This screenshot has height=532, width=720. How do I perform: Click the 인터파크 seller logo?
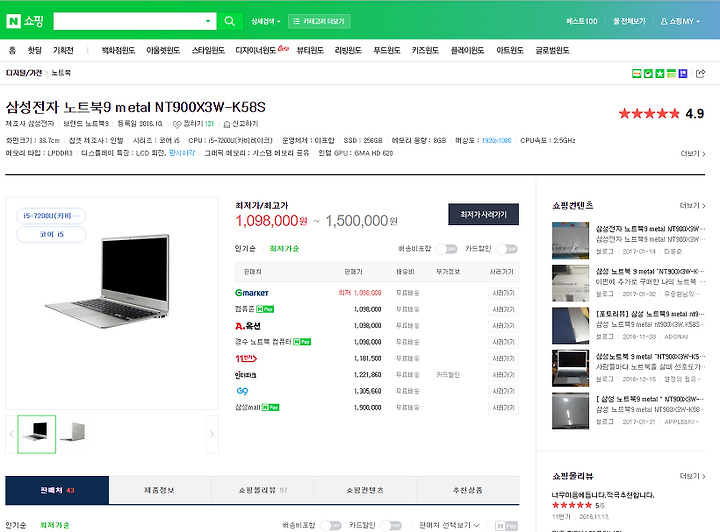(x=245, y=375)
